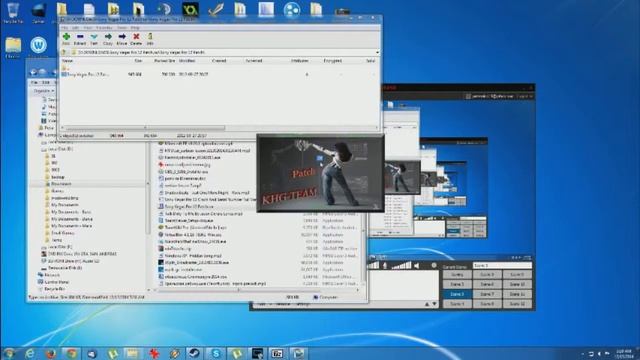Open the Favorites menu in 7-Zip
640x360 pixels.
pyautogui.click(x=104, y=27)
